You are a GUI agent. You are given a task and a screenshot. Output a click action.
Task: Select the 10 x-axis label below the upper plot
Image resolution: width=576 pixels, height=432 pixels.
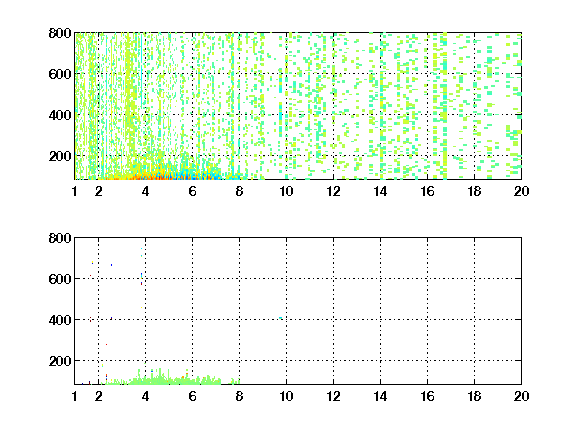[286, 191]
